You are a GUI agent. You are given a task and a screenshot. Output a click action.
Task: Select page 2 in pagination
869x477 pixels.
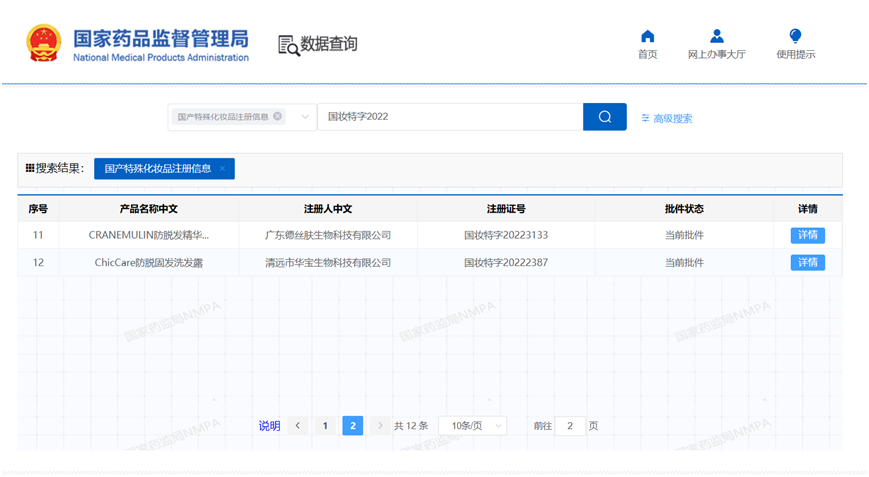(x=352, y=425)
